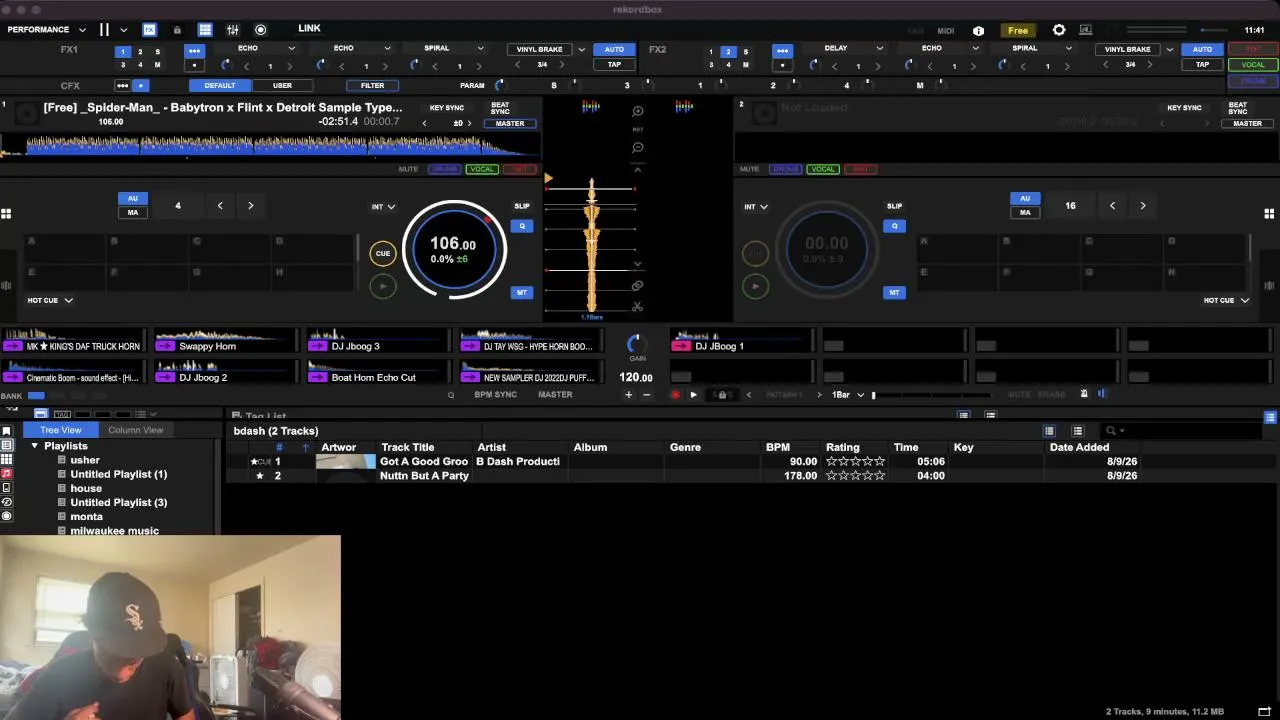Open deck 1 HOT CUE pad mode dropdown
Viewport: 1280px width, 720px height.
[50, 300]
